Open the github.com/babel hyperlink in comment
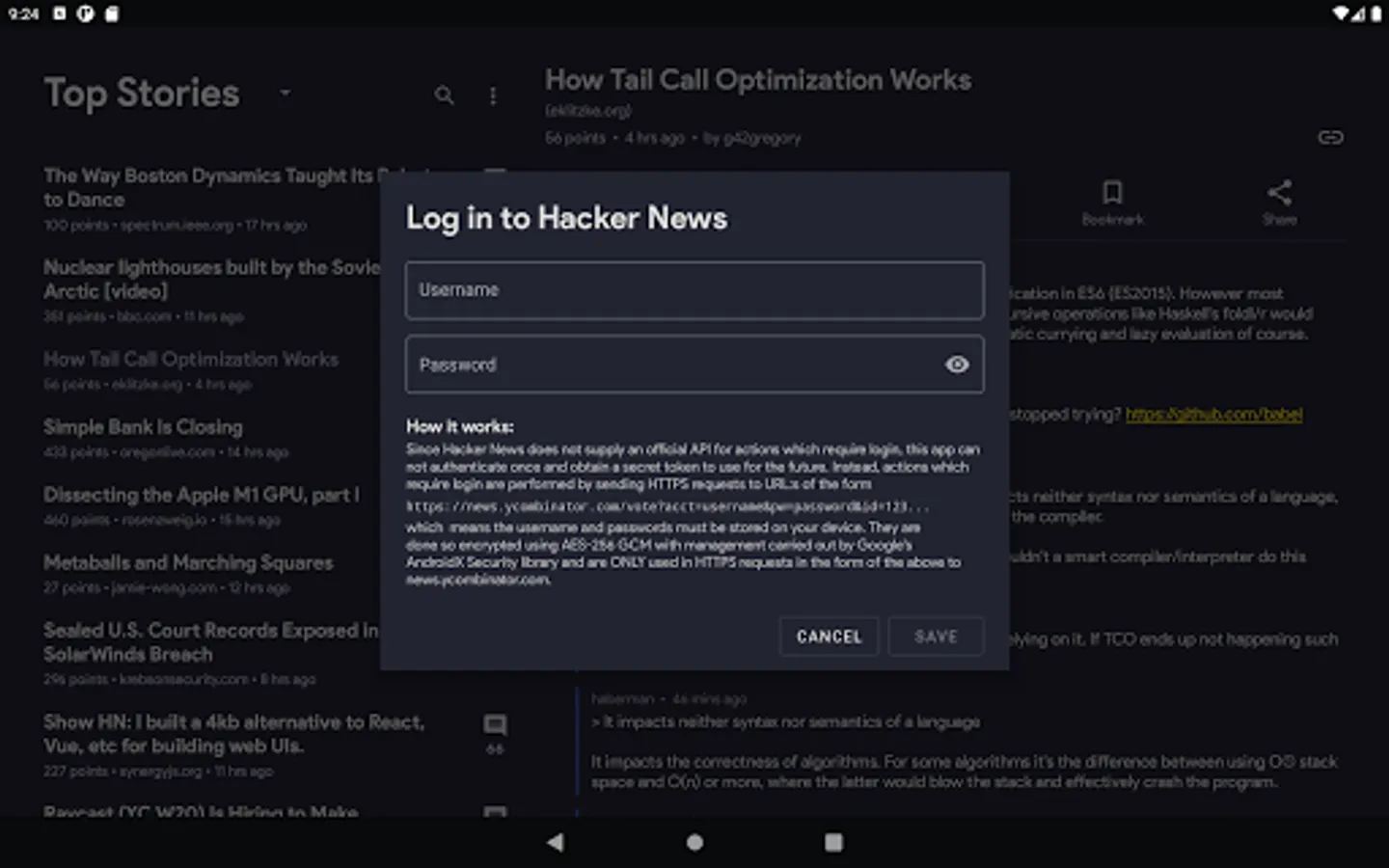Image resolution: width=1389 pixels, height=868 pixels. click(1213, 415)
